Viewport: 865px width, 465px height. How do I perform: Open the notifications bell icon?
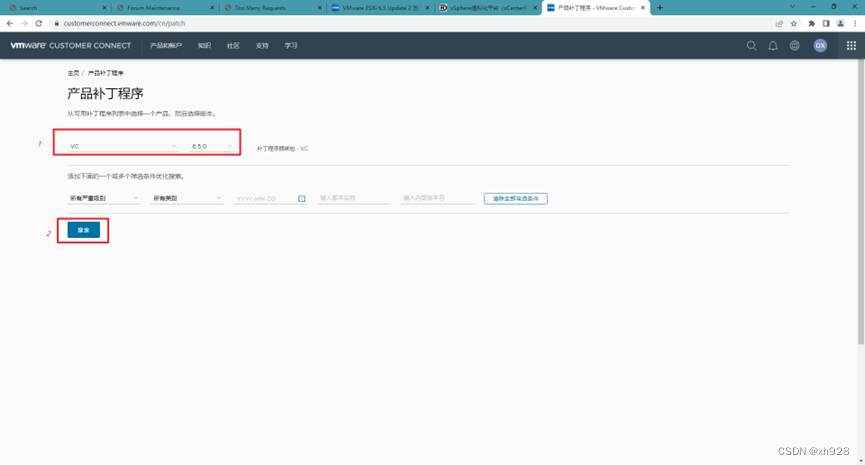coord(773,46)
